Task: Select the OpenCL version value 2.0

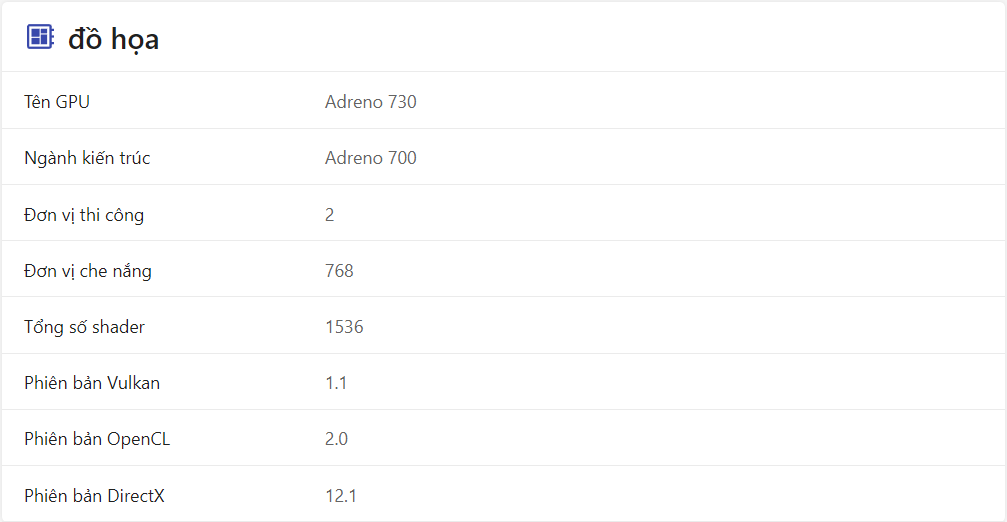Action: pos(336,438)
